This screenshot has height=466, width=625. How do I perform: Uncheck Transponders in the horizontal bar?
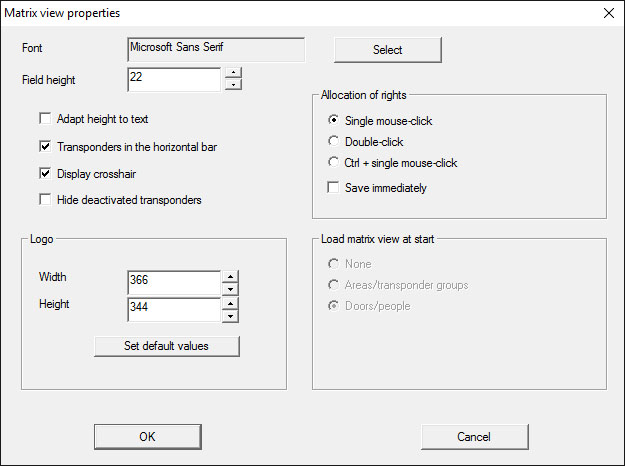tap(45, 146)
